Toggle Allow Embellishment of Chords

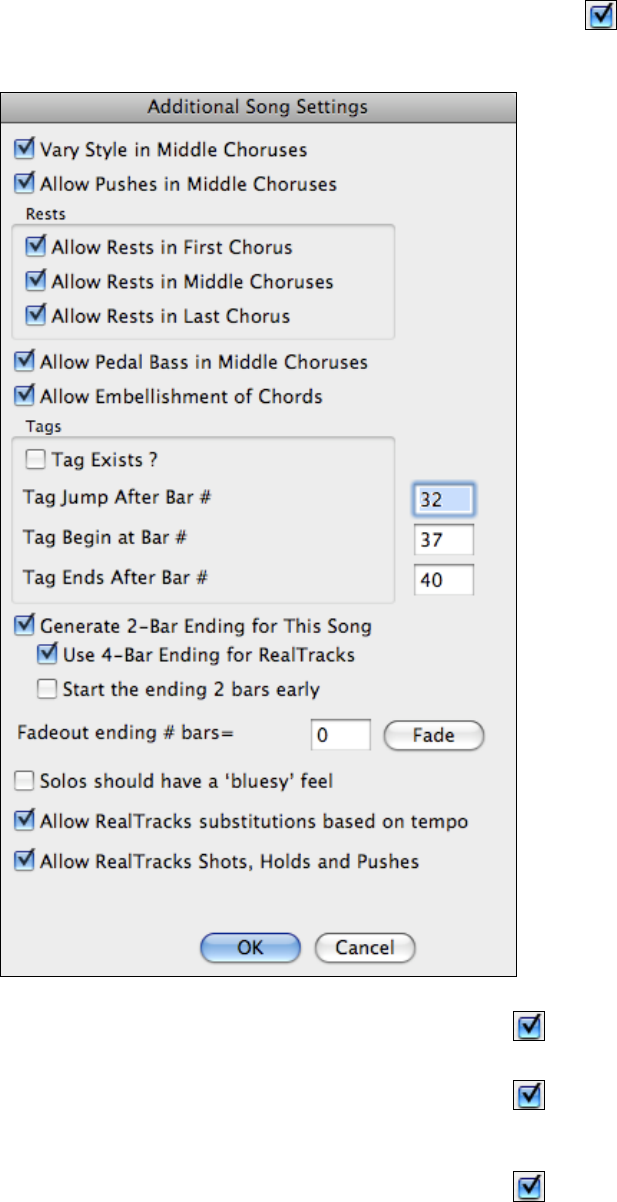(24, 396)
